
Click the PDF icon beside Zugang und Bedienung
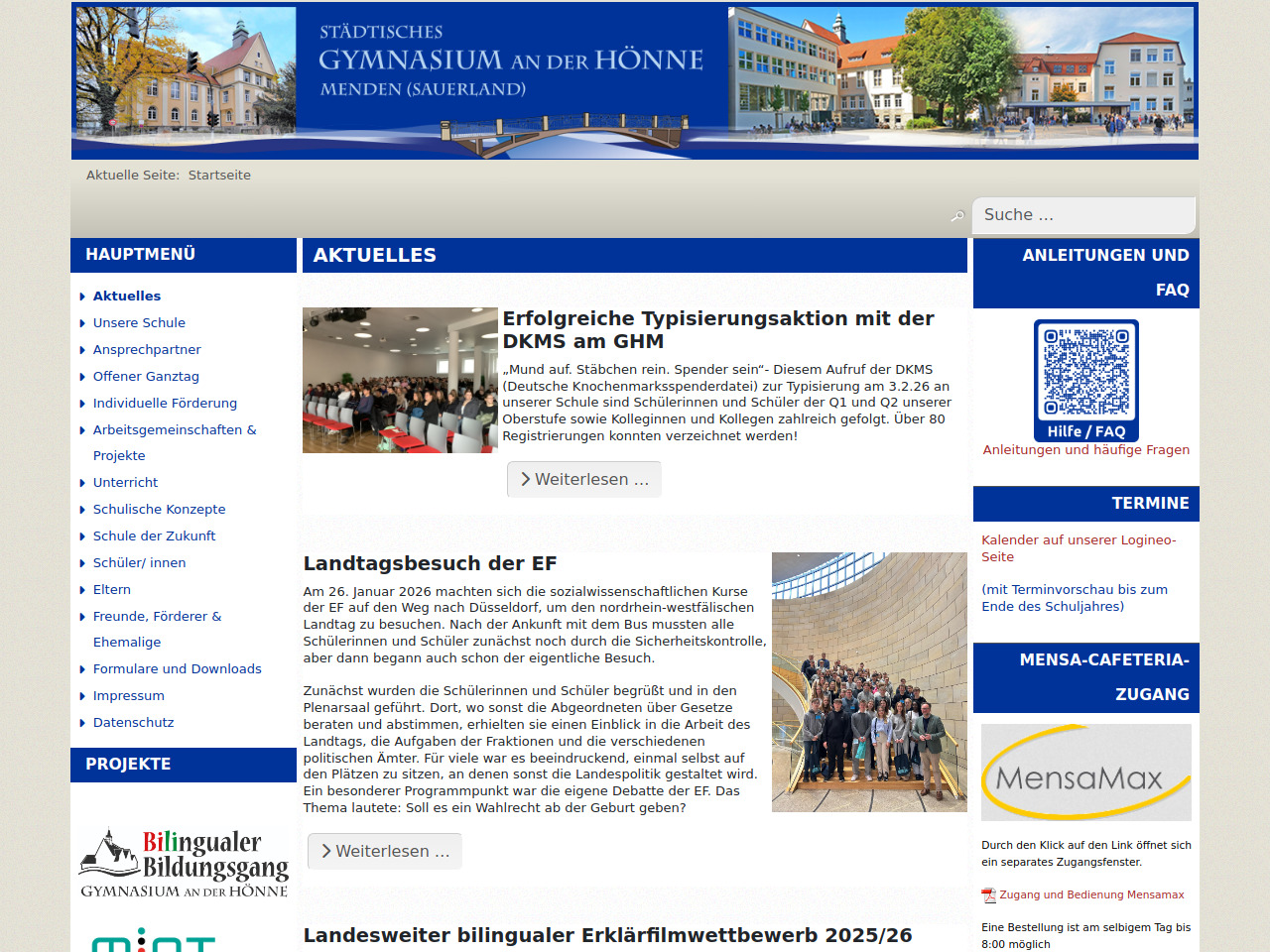(988, 895)
